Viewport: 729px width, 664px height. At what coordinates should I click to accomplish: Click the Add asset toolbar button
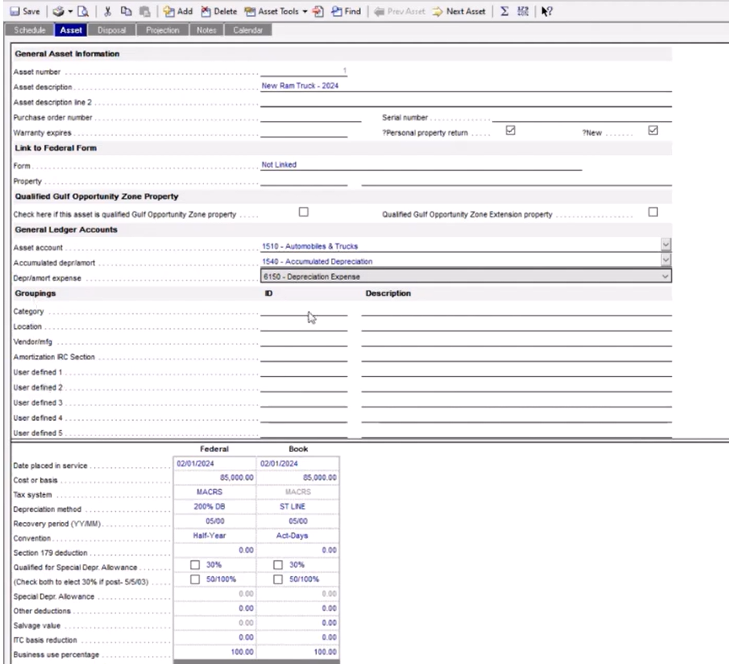pos(178,10)
